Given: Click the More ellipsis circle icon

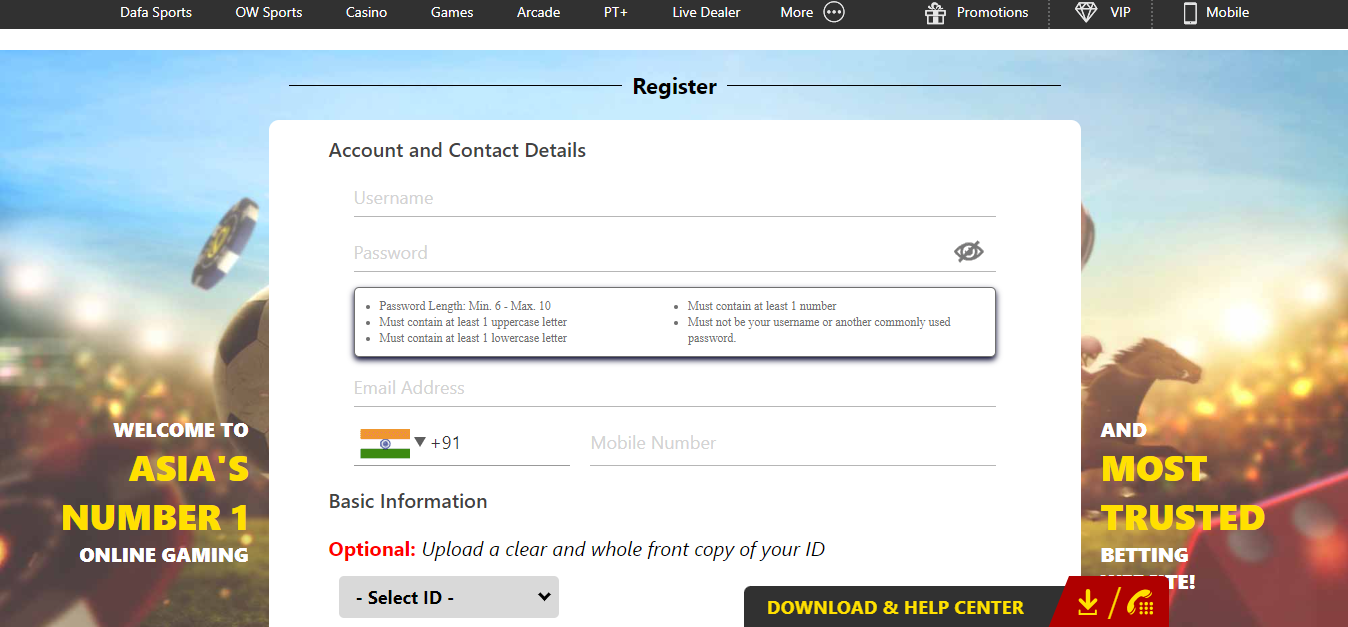Looking at the screenshot, I should point(834,13).
